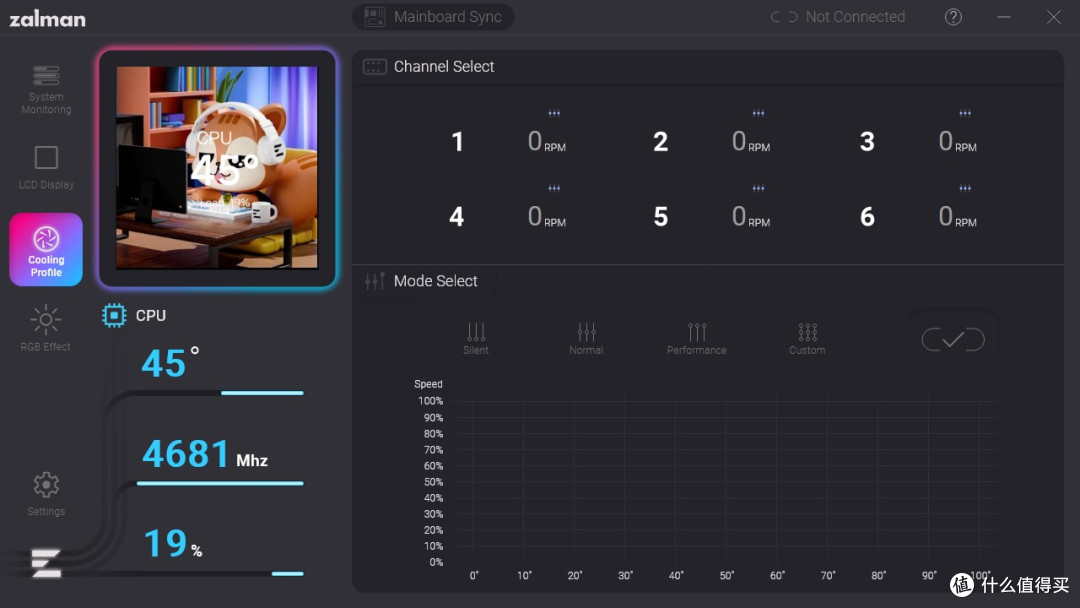Image resolution: width=1080 pixels, height=608 pixels.
Task: Click the LCD preview thumbnail
Action: point(217,167)
